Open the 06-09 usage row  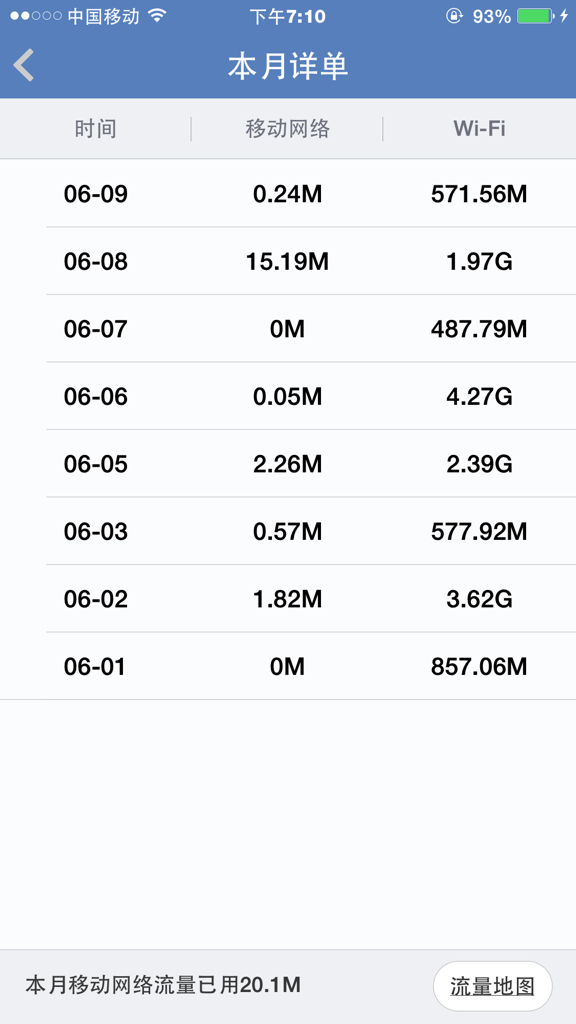[288, 194]
